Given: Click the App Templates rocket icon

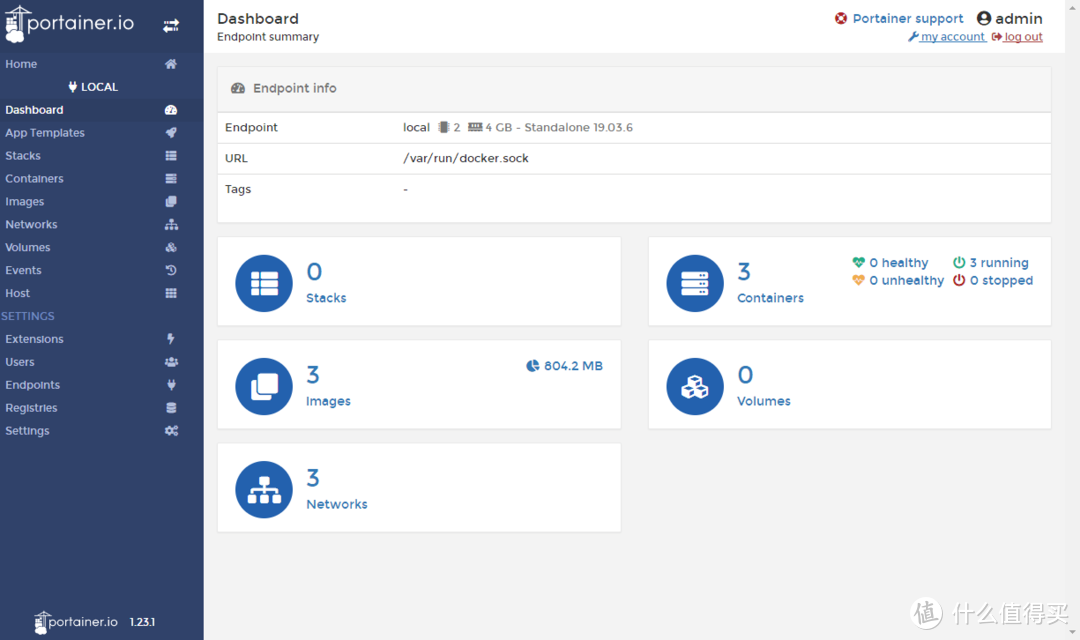Looking at the screenshot, I should [171, 133].
